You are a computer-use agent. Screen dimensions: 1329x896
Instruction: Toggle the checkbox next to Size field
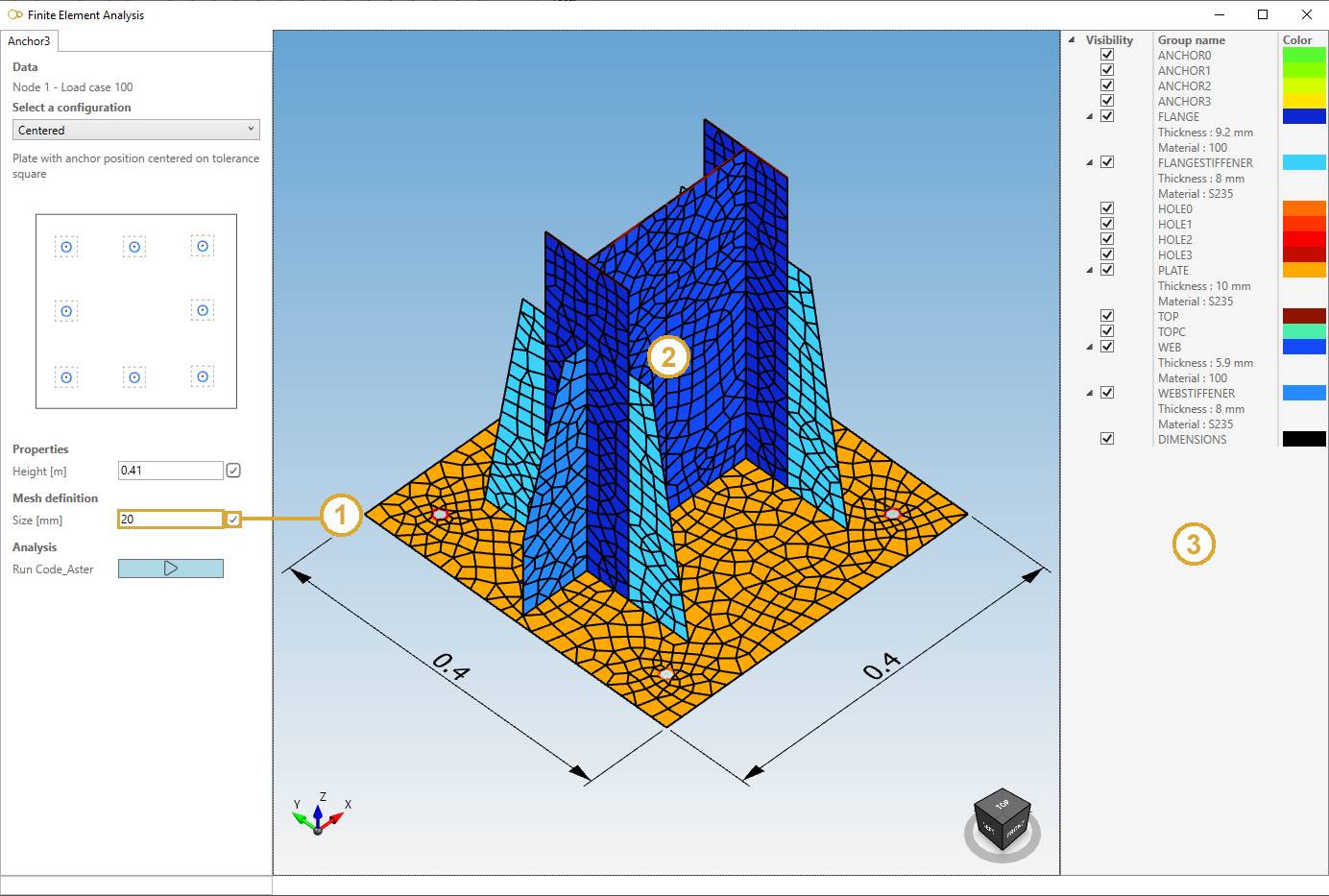coord(233,520)
